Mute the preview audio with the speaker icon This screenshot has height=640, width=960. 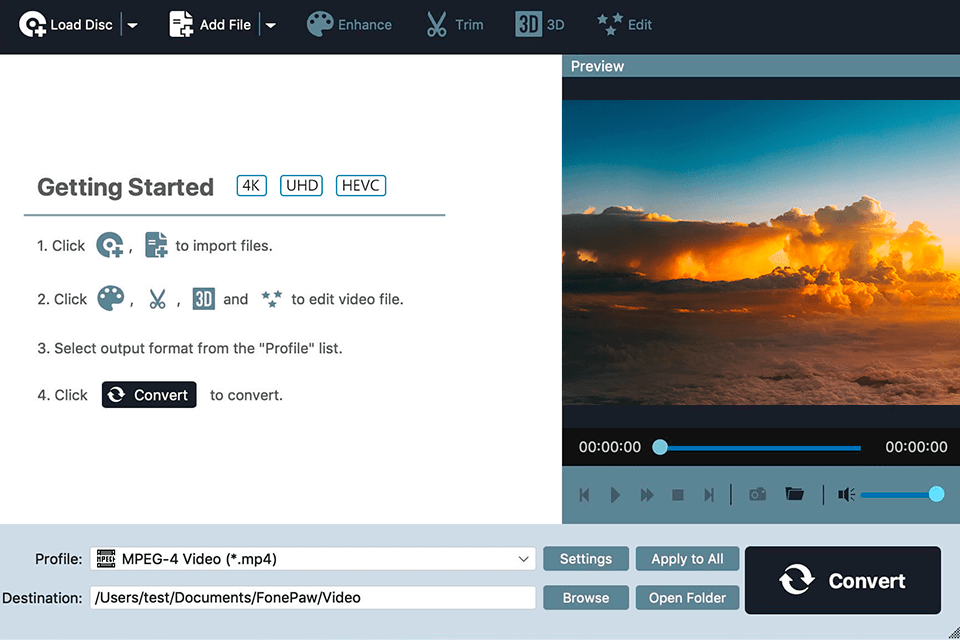[x=845, y=493]
